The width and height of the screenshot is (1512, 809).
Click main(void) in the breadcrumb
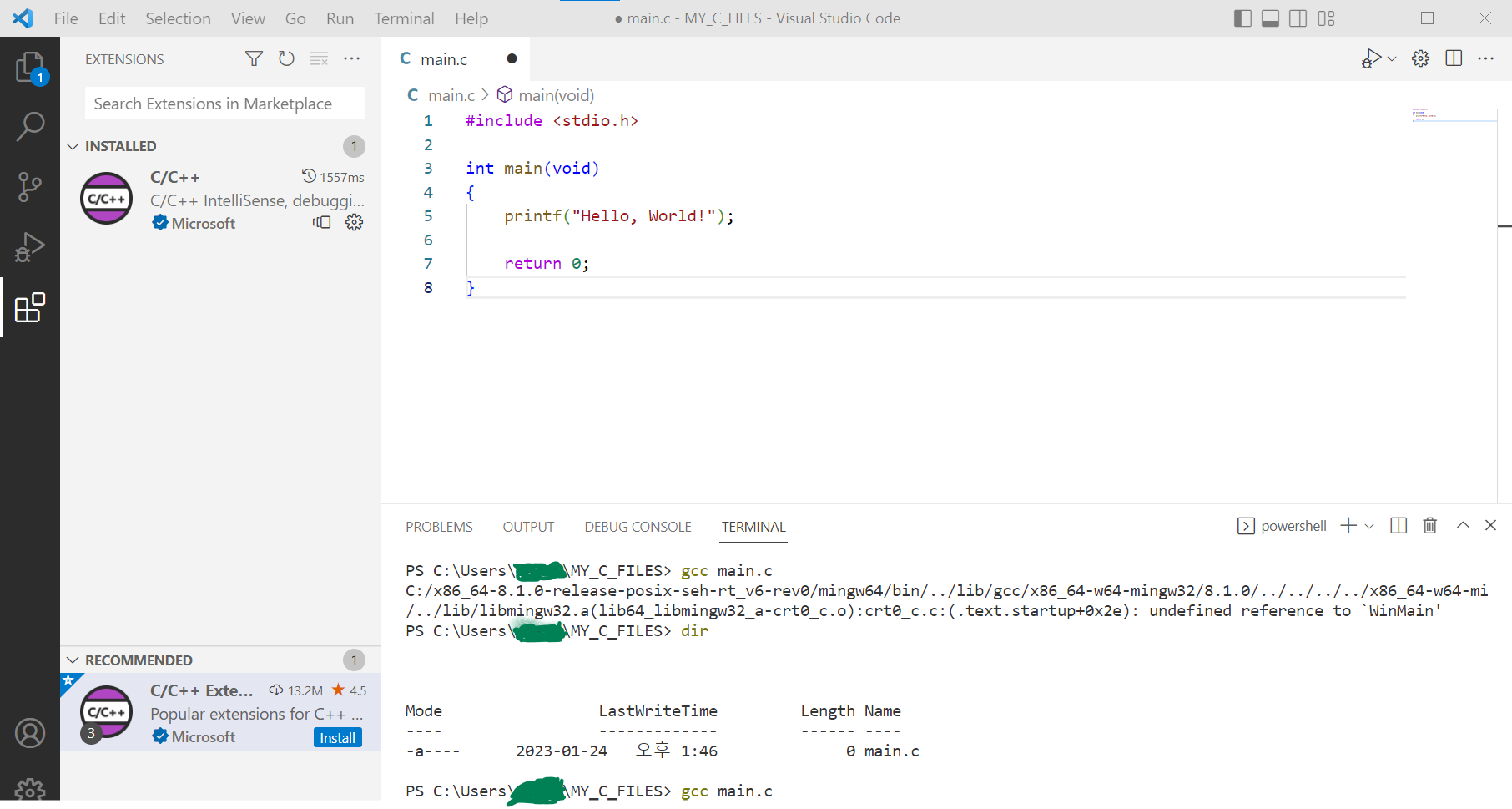coord(556,95)
